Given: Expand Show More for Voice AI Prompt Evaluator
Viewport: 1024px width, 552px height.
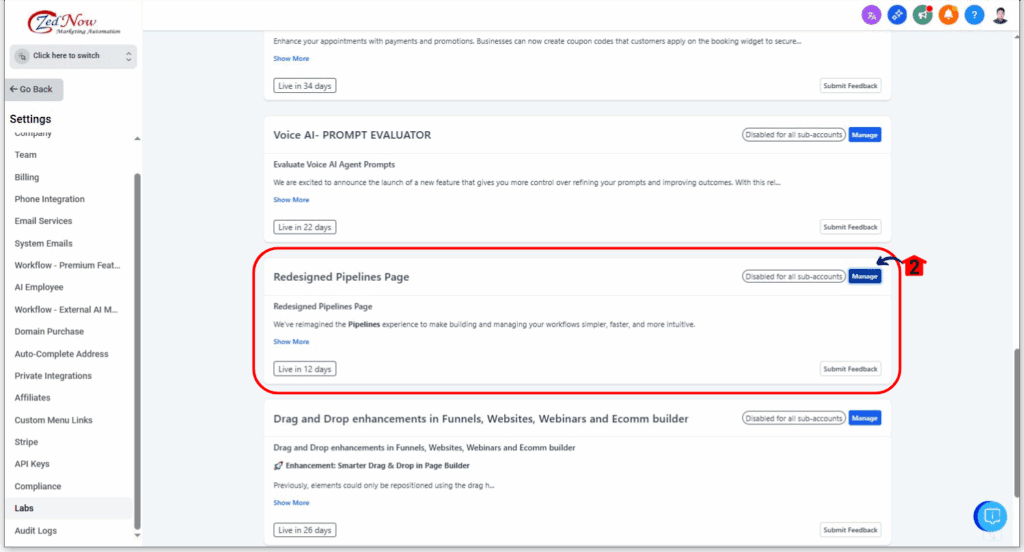Looking at the screenshot, I should pyautogui.click(x=291, y=200).
